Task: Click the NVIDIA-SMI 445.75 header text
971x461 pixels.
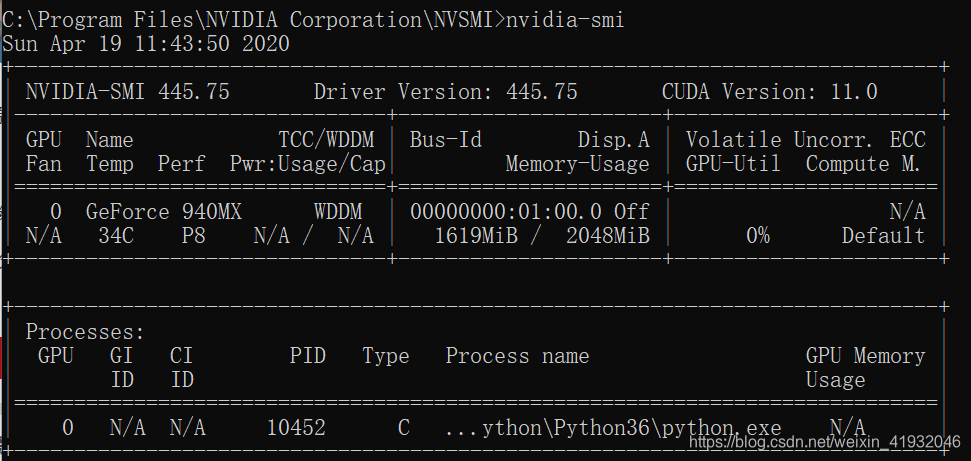Action: (x=128, y=92)
